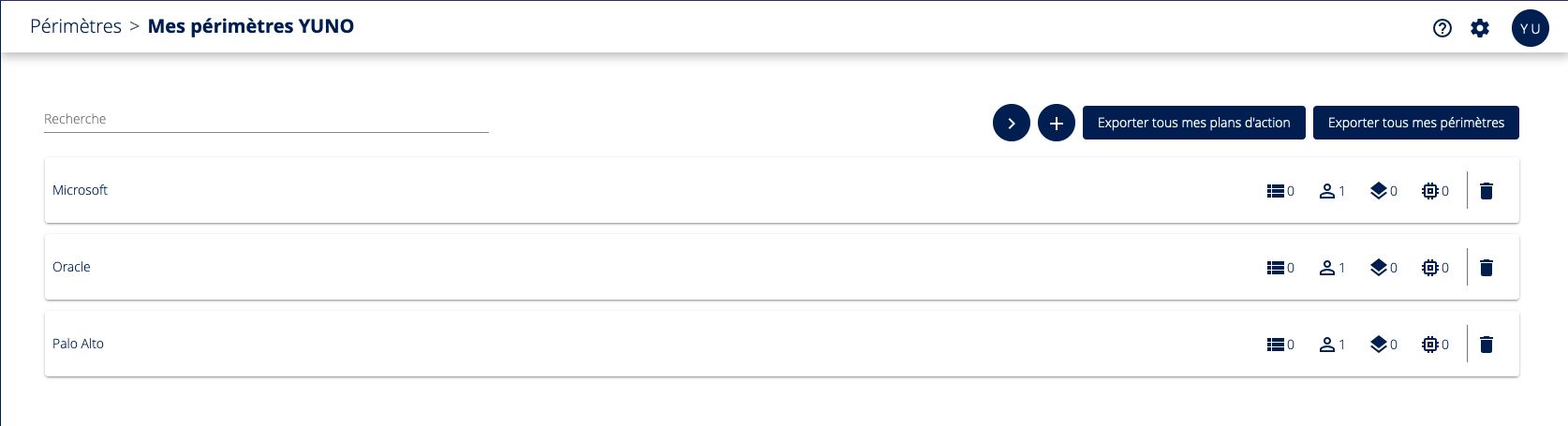Click Exporter tous mes plans d'action

point(1194,123)
